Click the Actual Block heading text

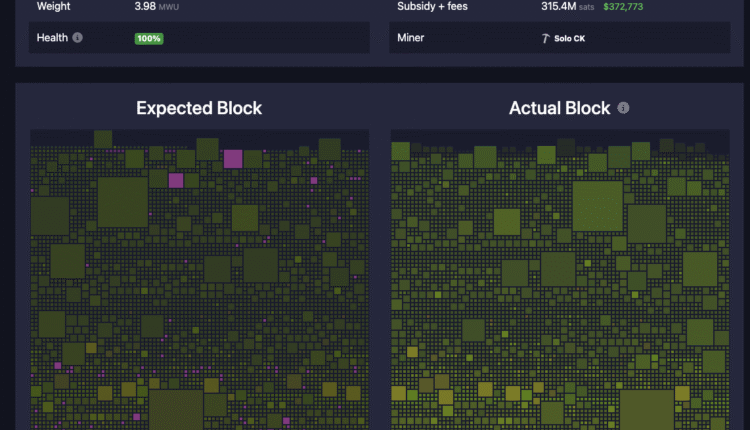(559, 108)
